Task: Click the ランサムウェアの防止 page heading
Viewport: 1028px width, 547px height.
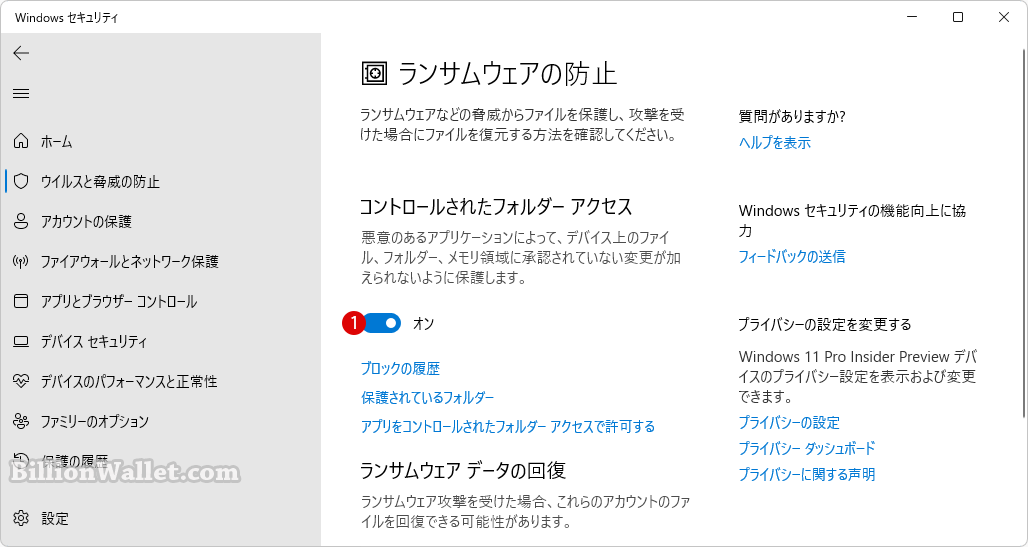Action: point(507,73)
